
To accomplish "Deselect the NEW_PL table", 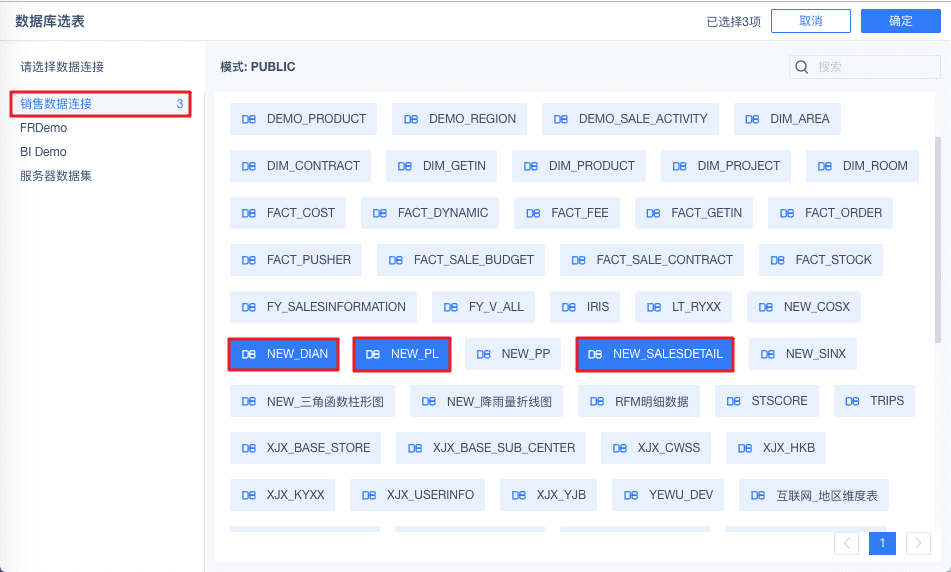I will (x=402, y=354).
